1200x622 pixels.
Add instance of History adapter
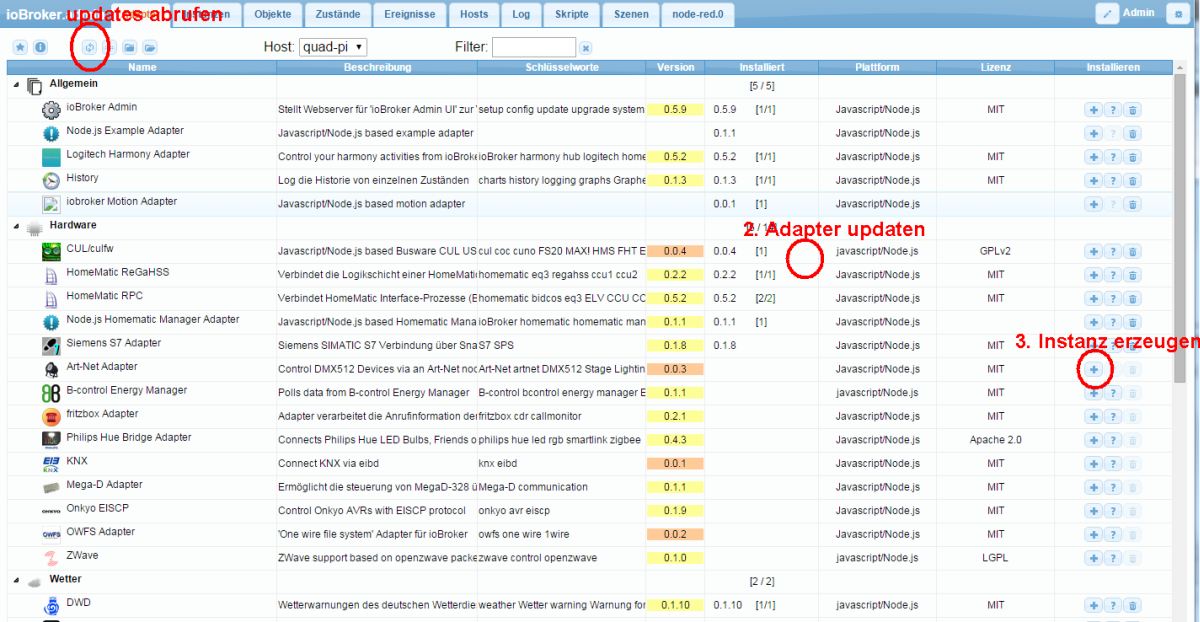point(1094,181)
